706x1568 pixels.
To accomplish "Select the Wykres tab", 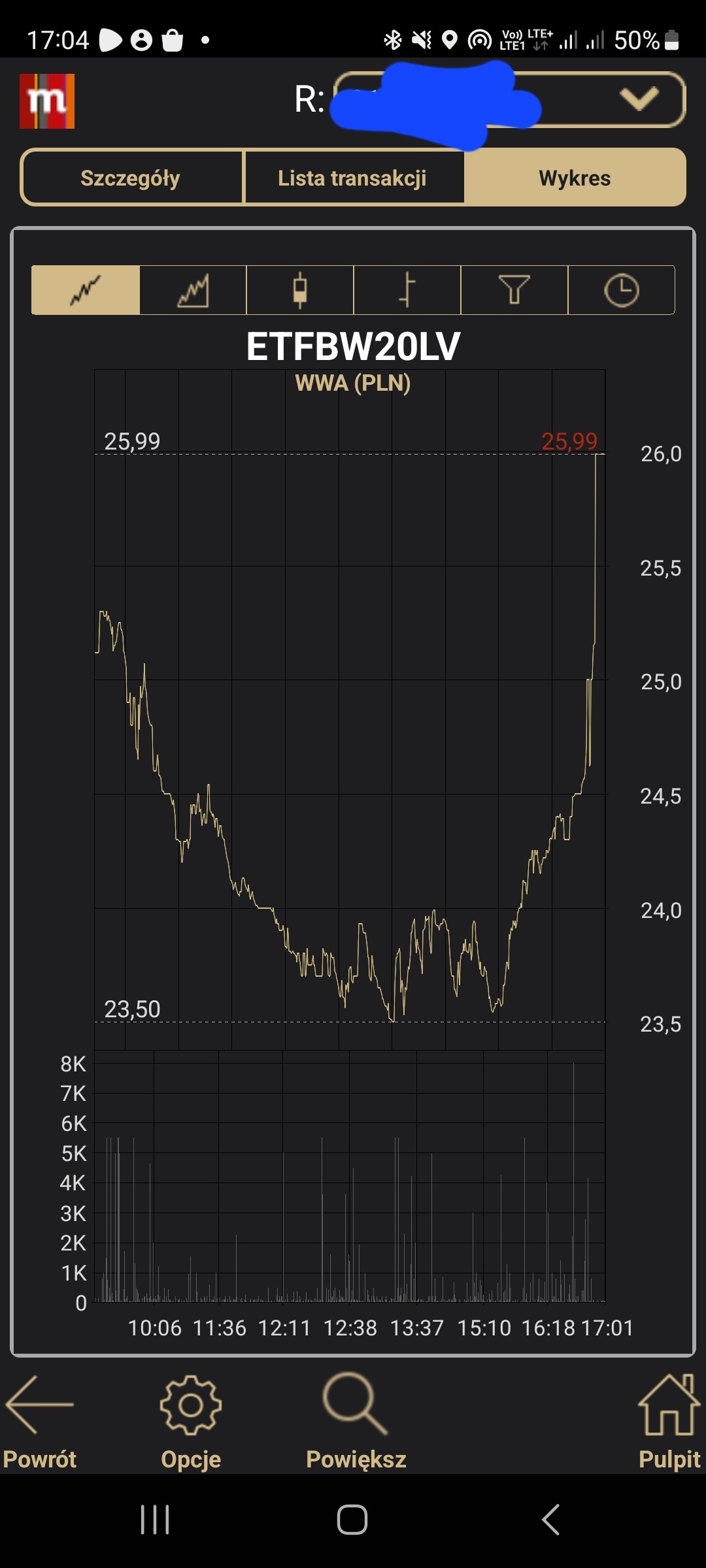I will coord(575,178).
